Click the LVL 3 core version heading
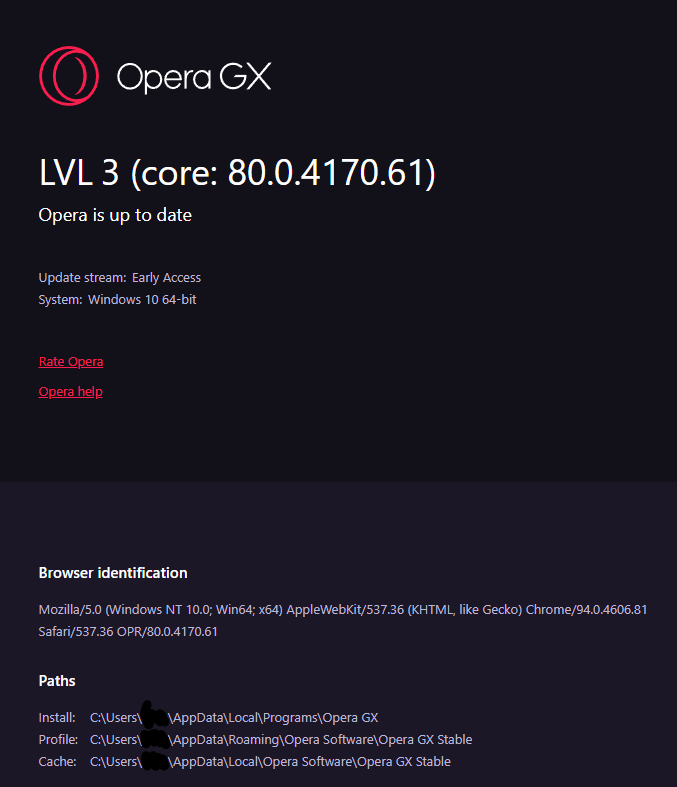The image size is (677, 787). pyautogui.click(x=237, y=173)
